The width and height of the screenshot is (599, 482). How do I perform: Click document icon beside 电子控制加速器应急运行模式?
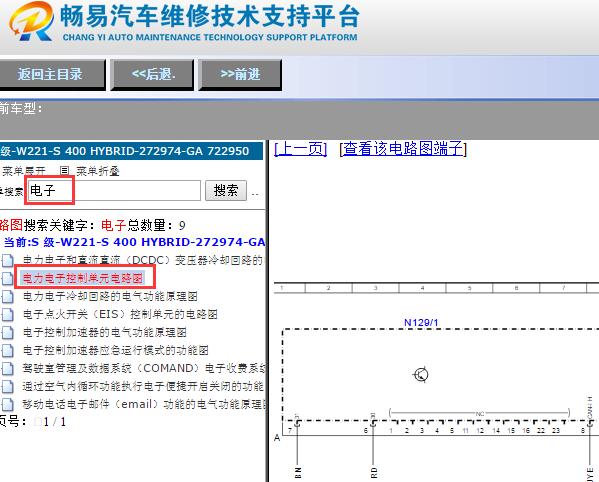coord(8,350)
